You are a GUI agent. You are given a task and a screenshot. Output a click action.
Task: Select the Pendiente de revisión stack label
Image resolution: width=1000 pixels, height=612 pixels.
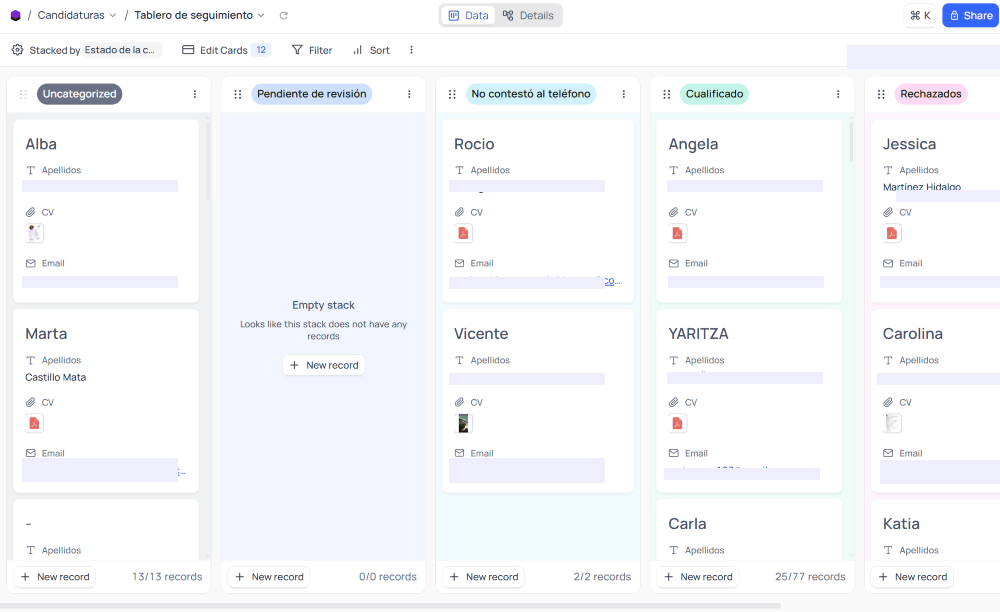tap(312, 94)
